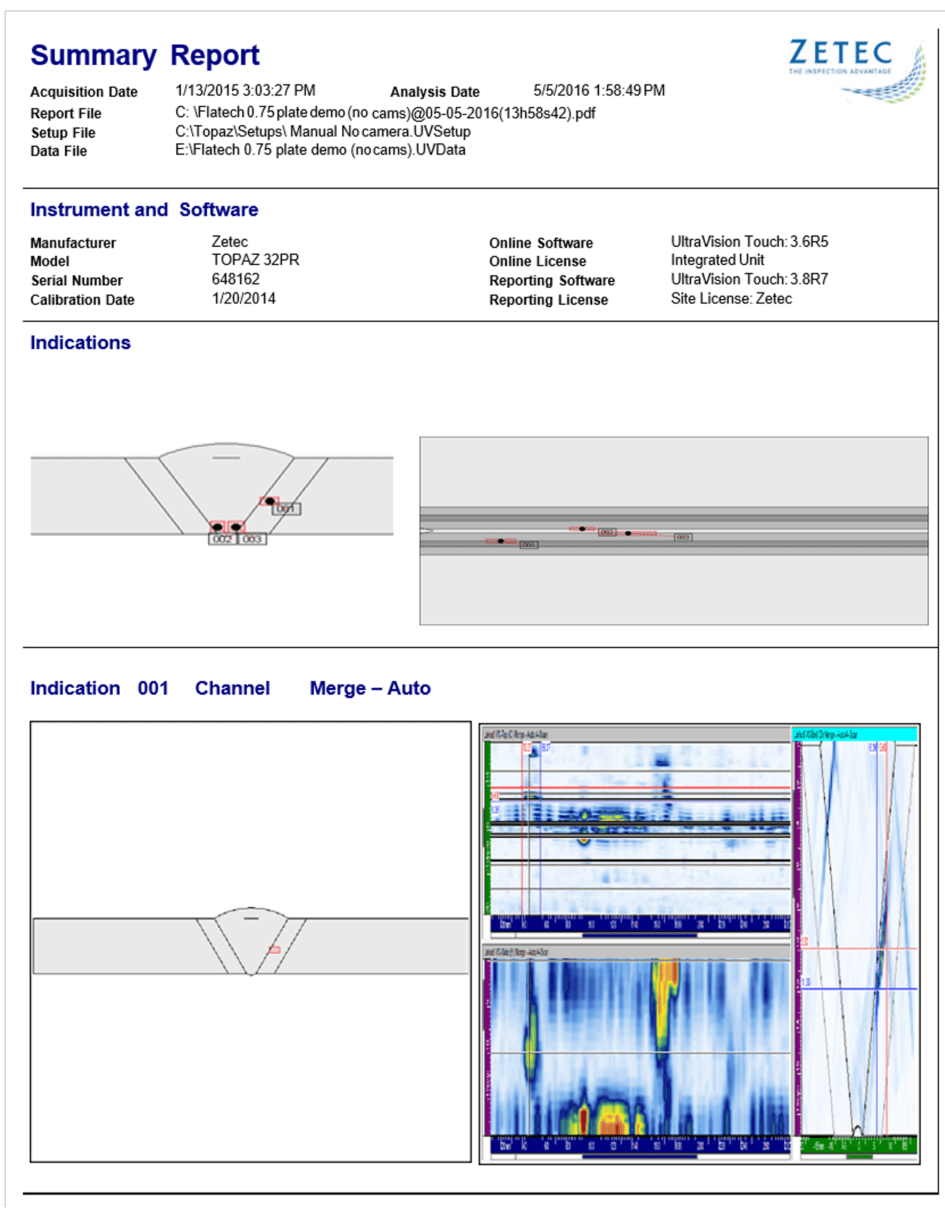Image resolution: width=945 pixels, height=1208 pixels.
Task: Click the Acquisition Date label
Action: 84,92
